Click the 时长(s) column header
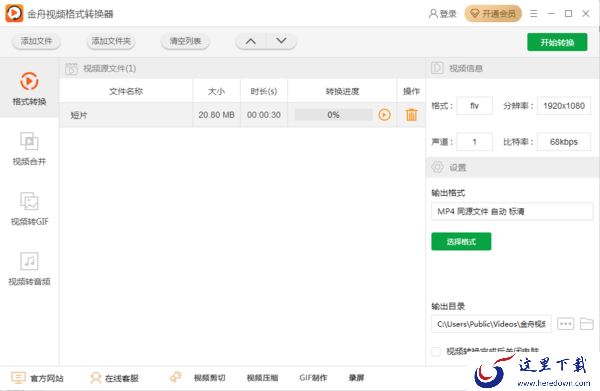Screen dimensions: 600x391 pyautogui.click(x=264, y=91)
